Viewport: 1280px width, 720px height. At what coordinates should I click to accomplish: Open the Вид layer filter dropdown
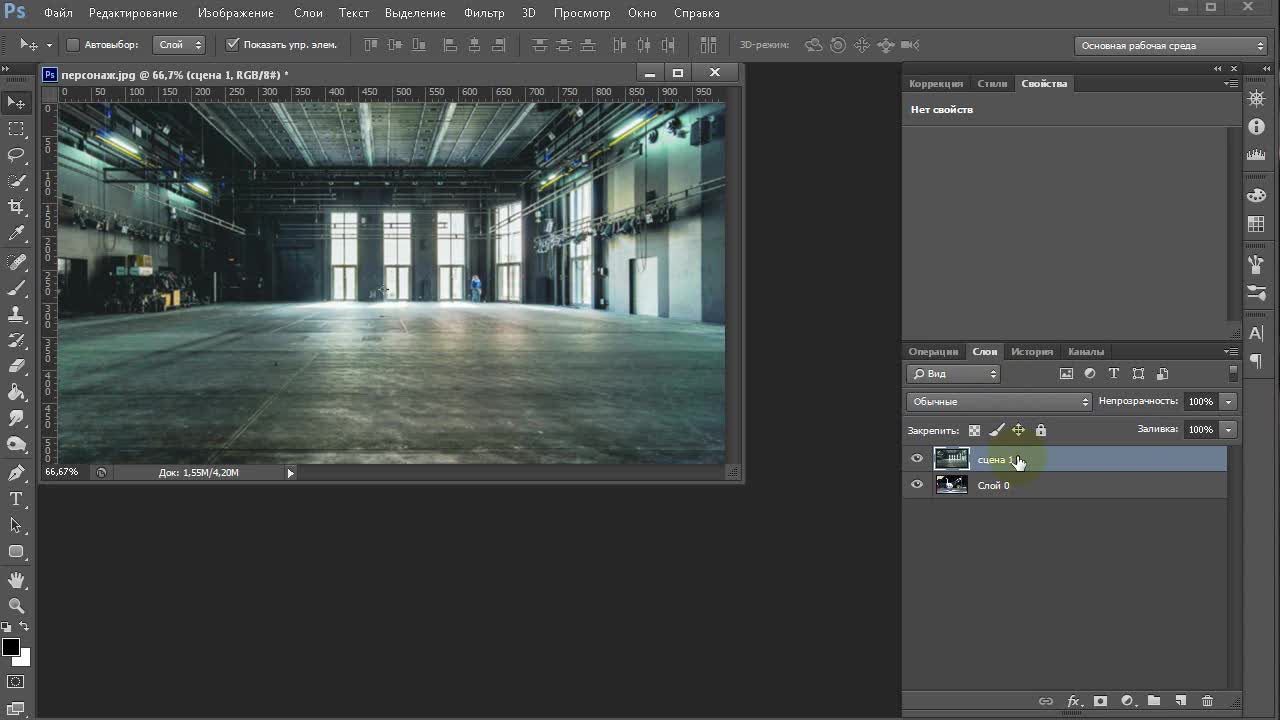pos(954,374)
